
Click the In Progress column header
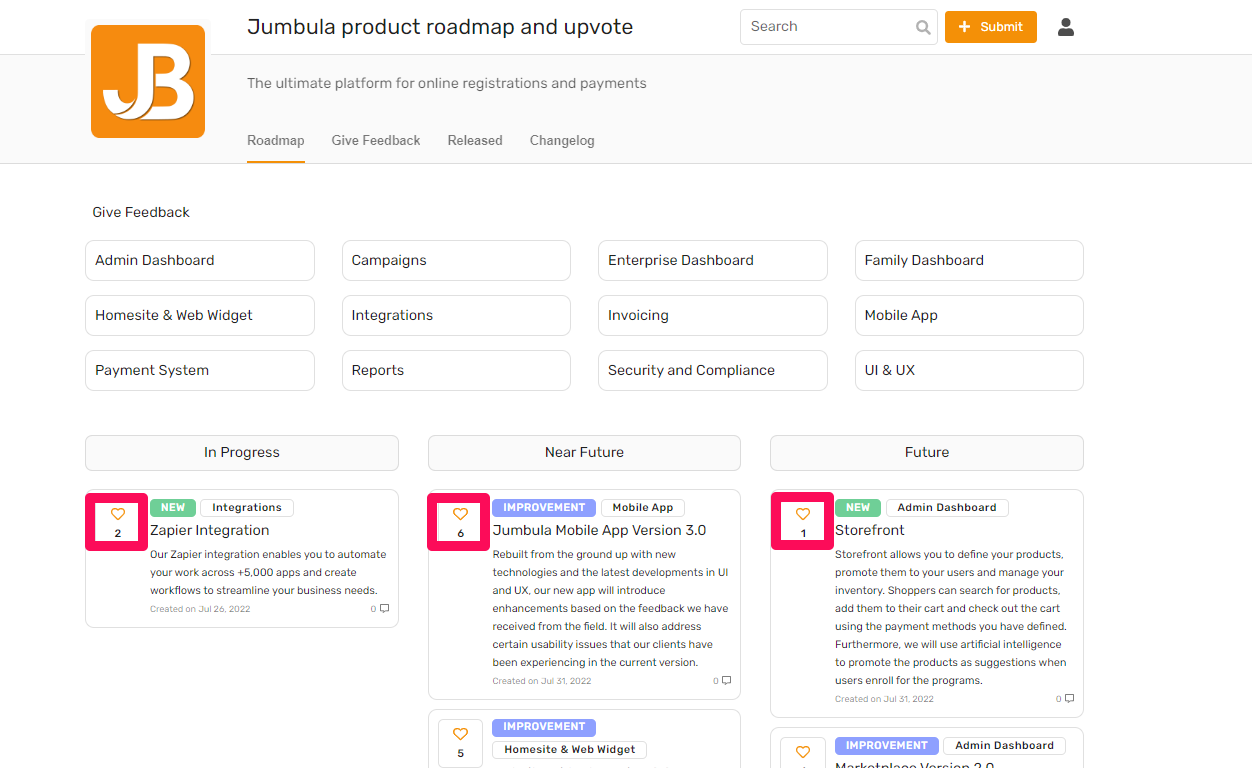[x=242, y=453]
